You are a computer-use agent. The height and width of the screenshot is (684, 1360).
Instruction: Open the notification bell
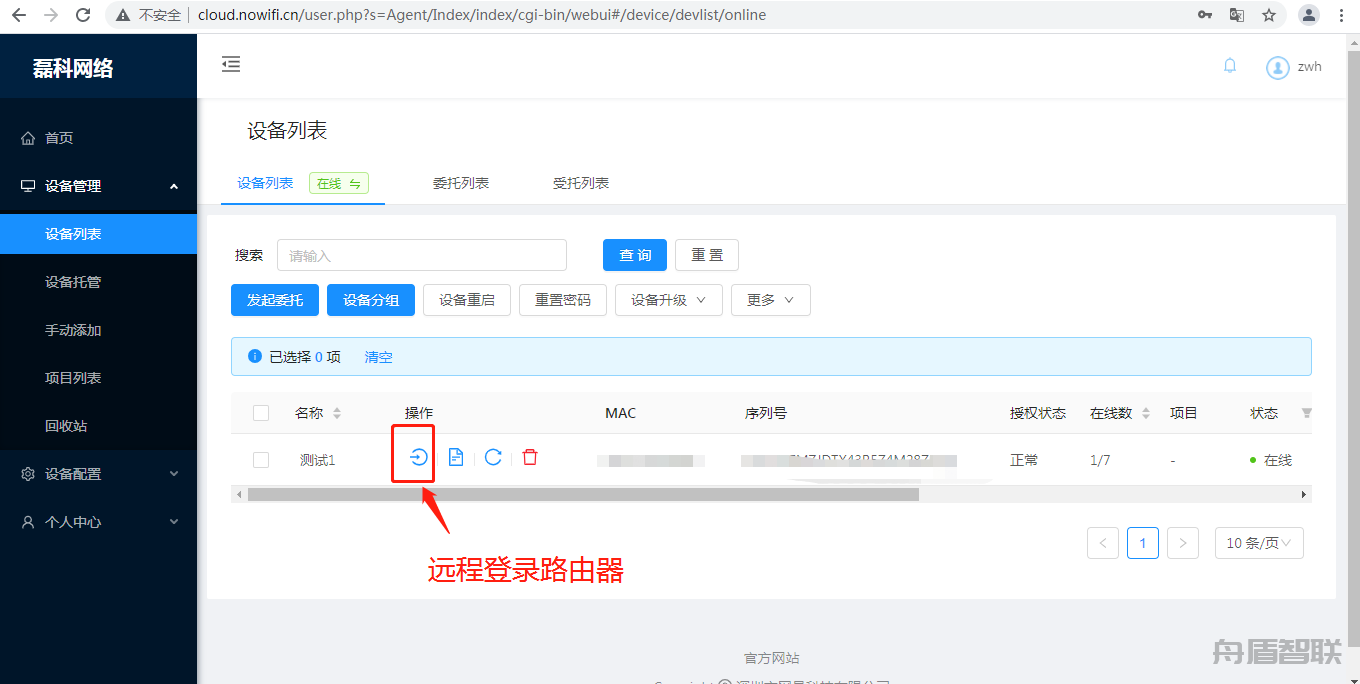(1229, 66)
